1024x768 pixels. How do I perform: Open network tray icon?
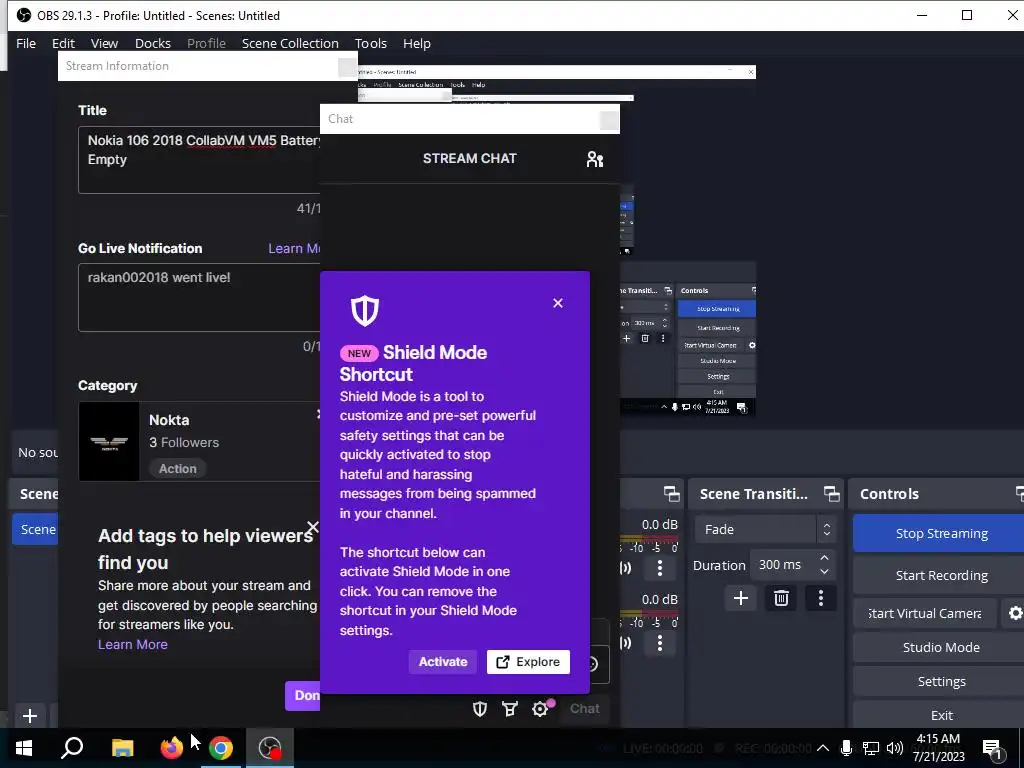point(871,748)
